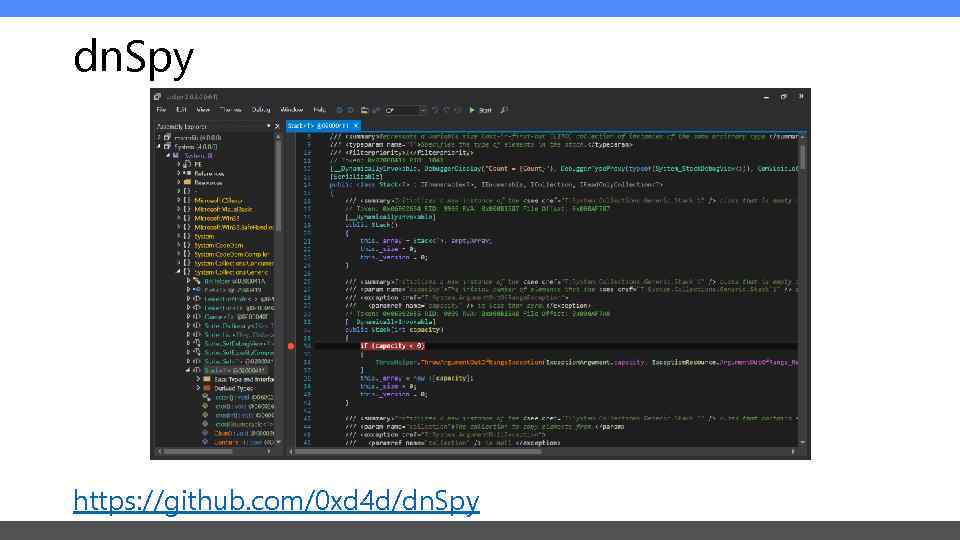This screenshot has width=960, height=540.
Task: Open the View menu in dnSpy
Action: click(203, 110)
